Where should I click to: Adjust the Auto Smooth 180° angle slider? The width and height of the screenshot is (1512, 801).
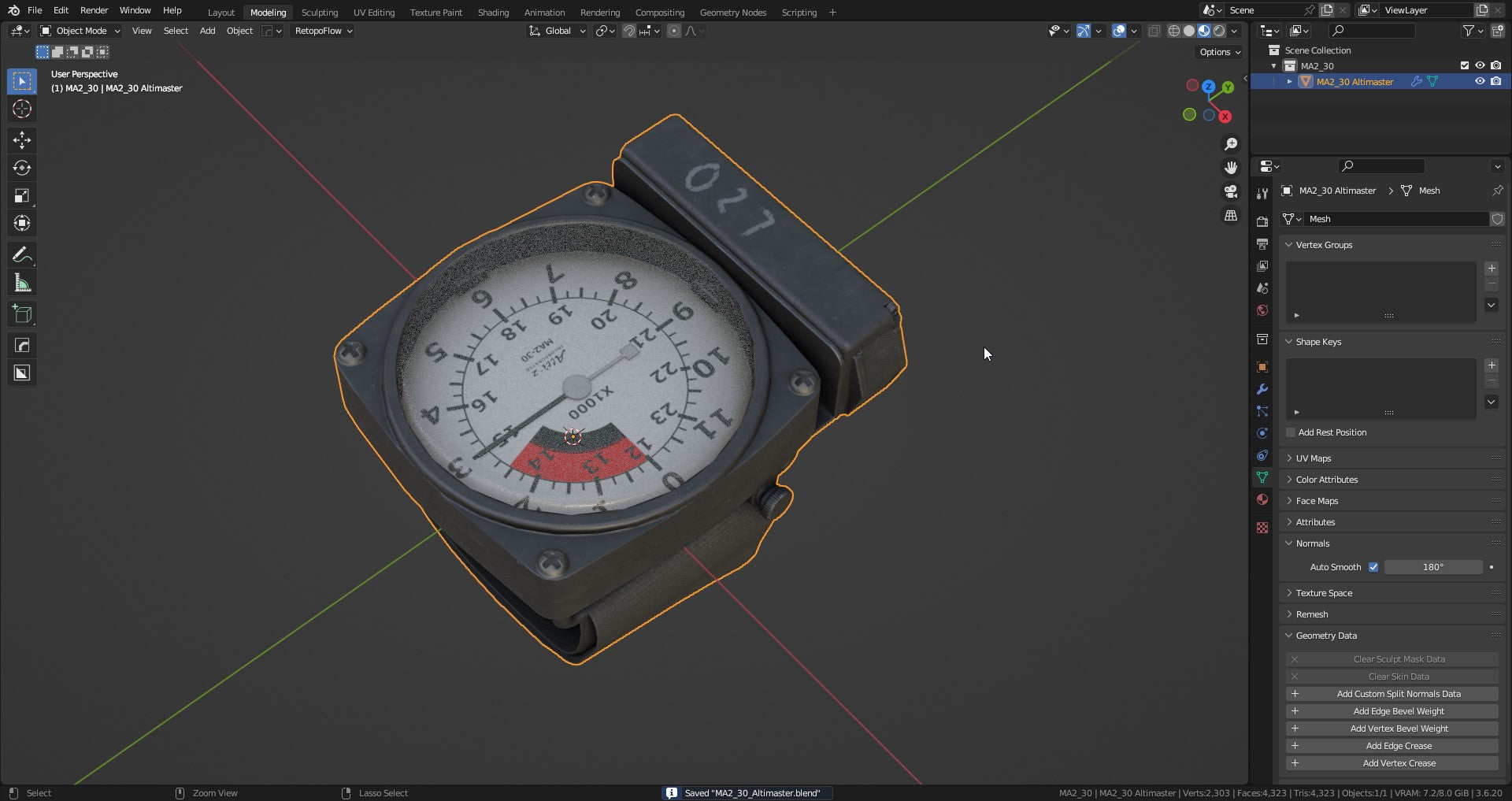(x=1432, y=567)
